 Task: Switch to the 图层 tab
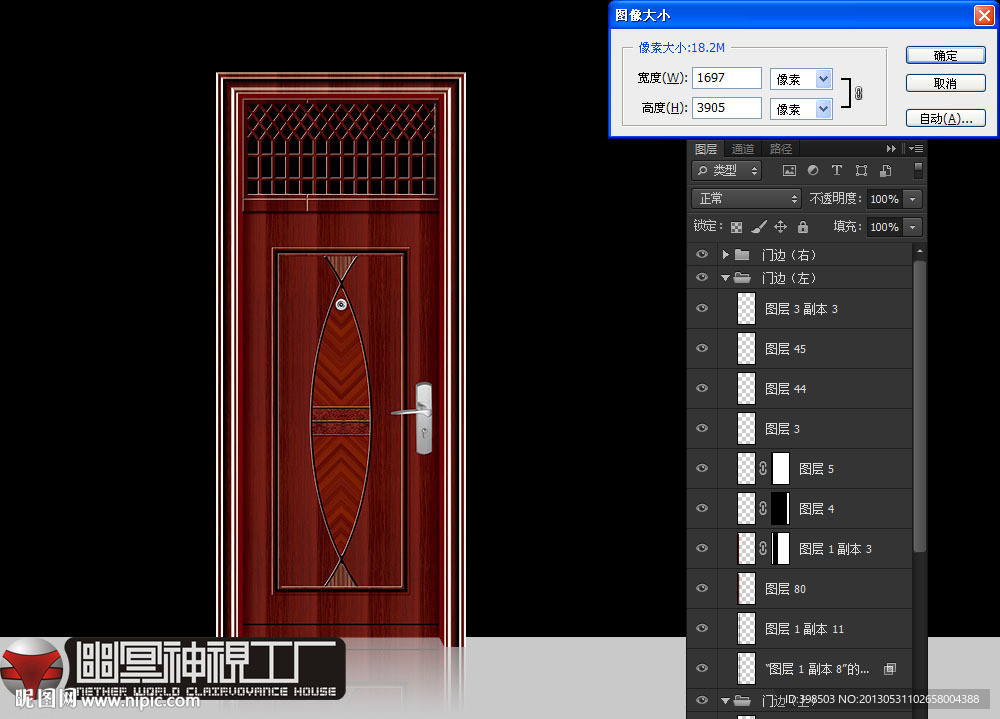(x=706, y=149)
